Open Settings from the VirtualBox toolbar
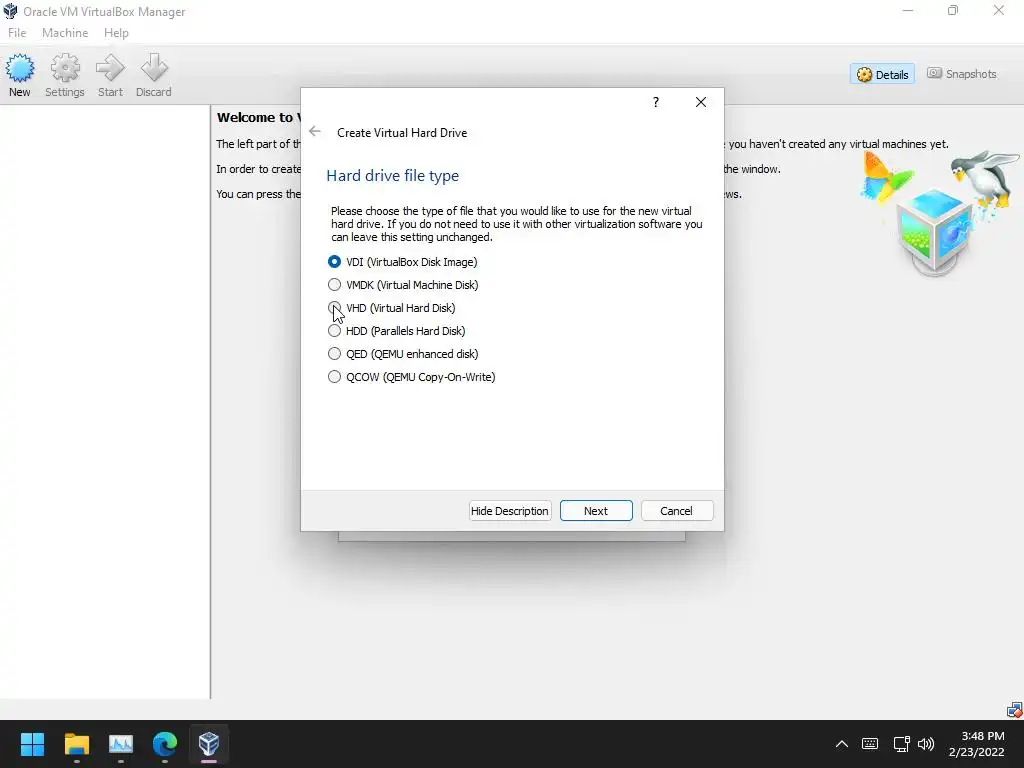The height and width of the screenshot is (768, 1024). click(65, 76)
